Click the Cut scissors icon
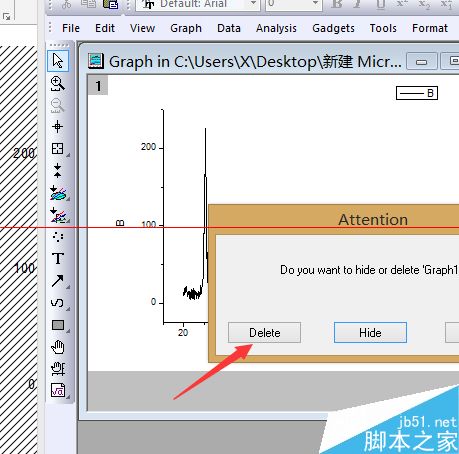The height and width of the screenshot is (454, 459). 67,4
